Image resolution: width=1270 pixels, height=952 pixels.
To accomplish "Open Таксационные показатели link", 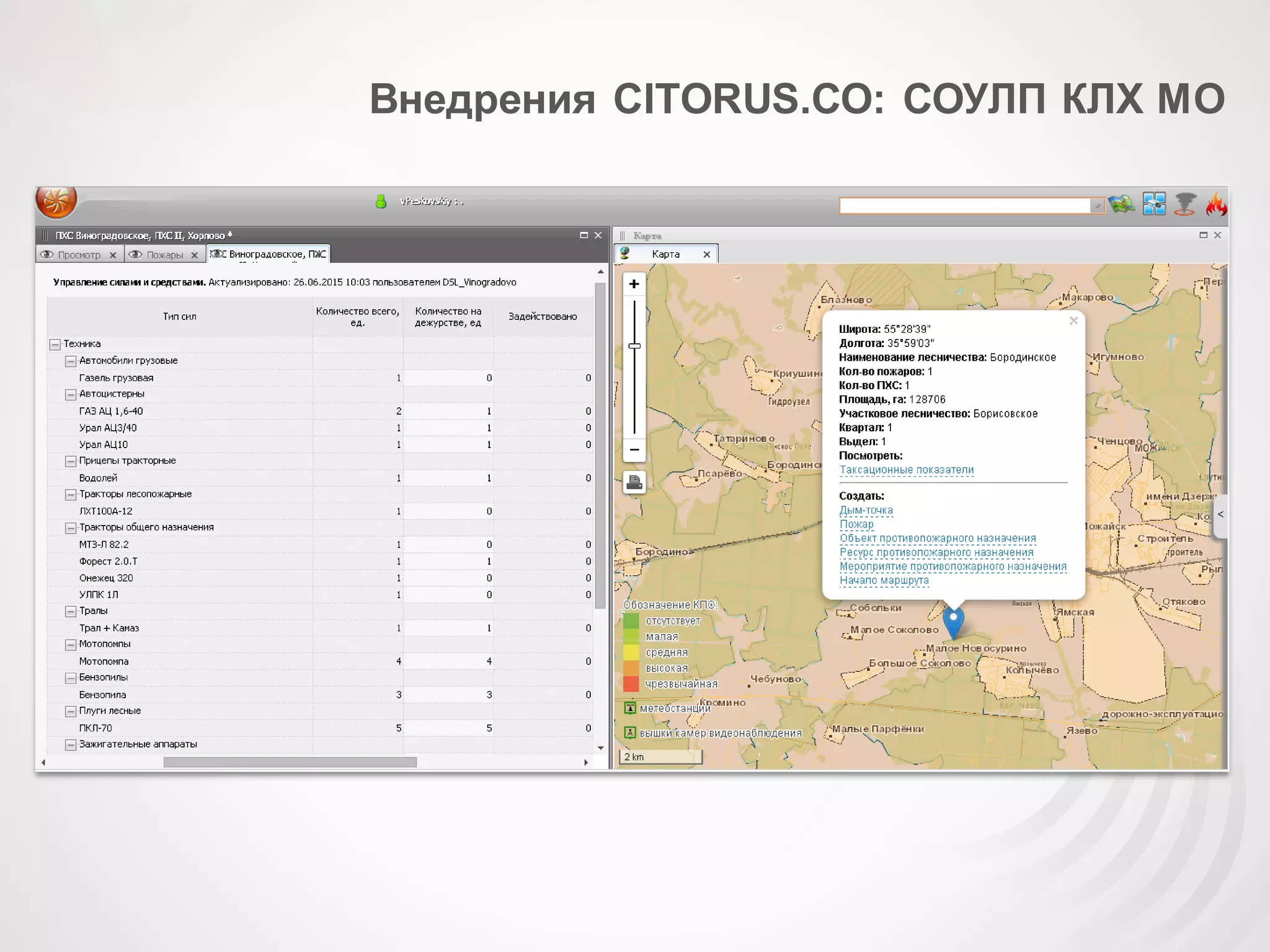I will 907,470.
